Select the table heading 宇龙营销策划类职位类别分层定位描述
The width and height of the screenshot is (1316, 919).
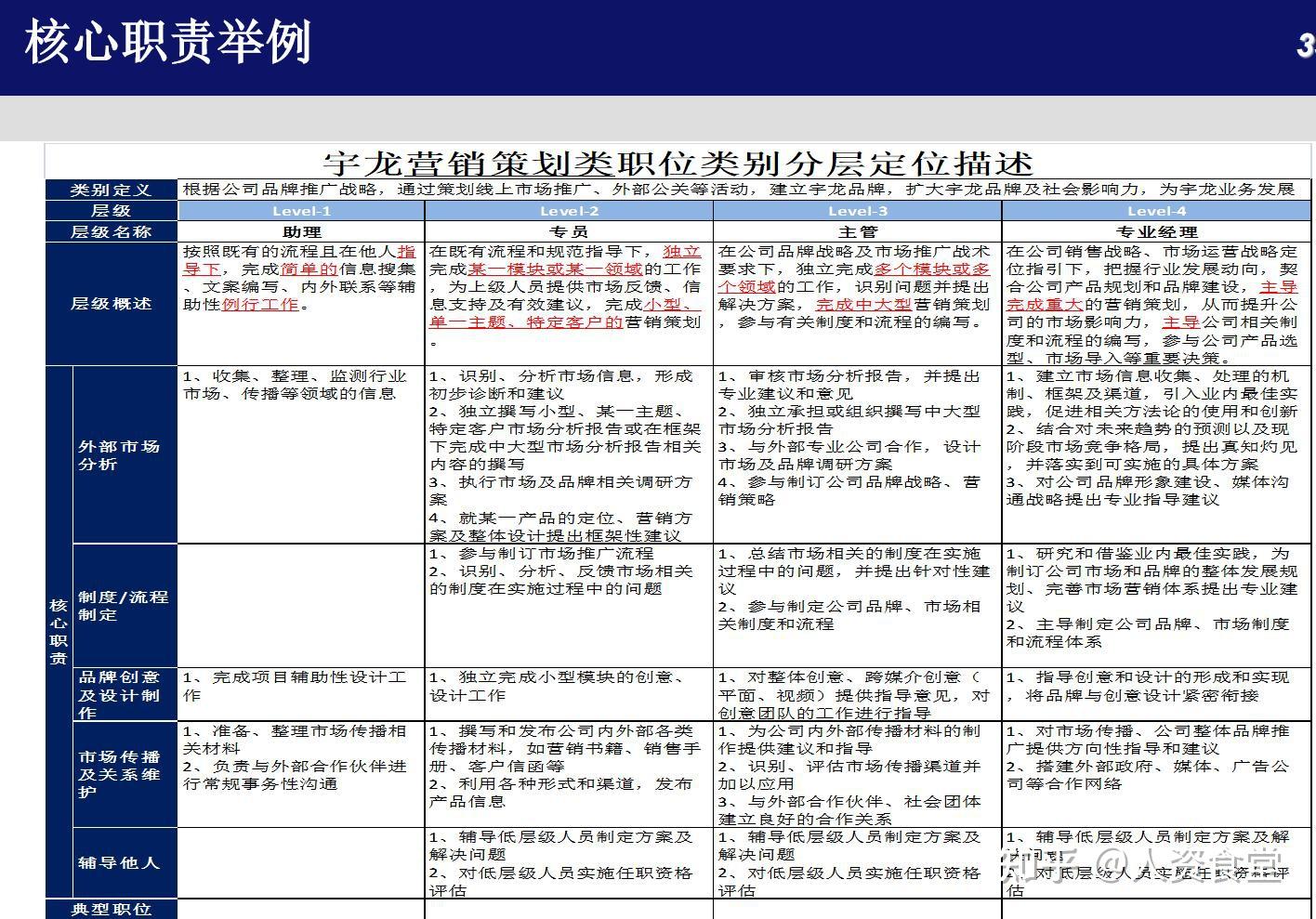coord(678,163)
